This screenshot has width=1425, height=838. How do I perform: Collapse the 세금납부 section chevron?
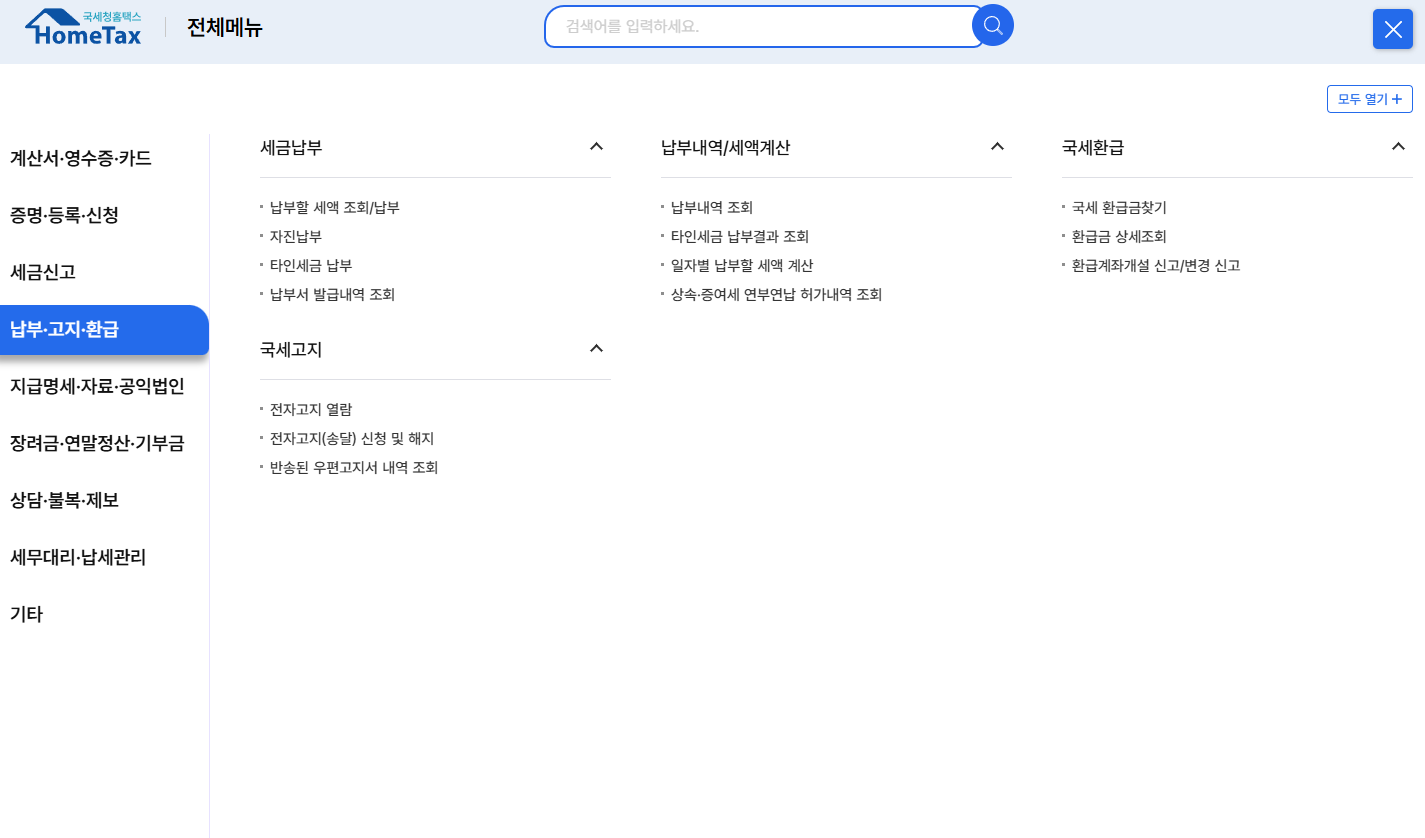pyautogui.click(x=596, y=146)
